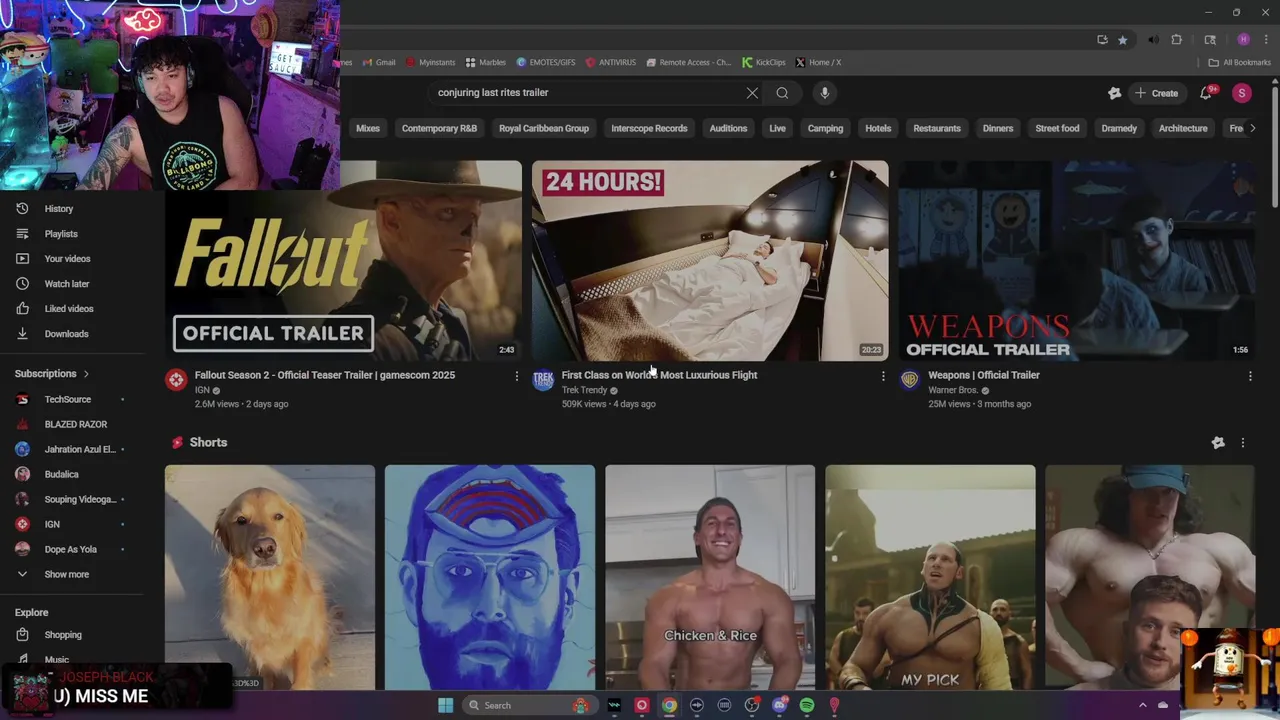Image resolution: width=1280 pixels, height=720 pixels.
Task: Open the IGN channel avatar under Fallout
Action: click(176, 380)
